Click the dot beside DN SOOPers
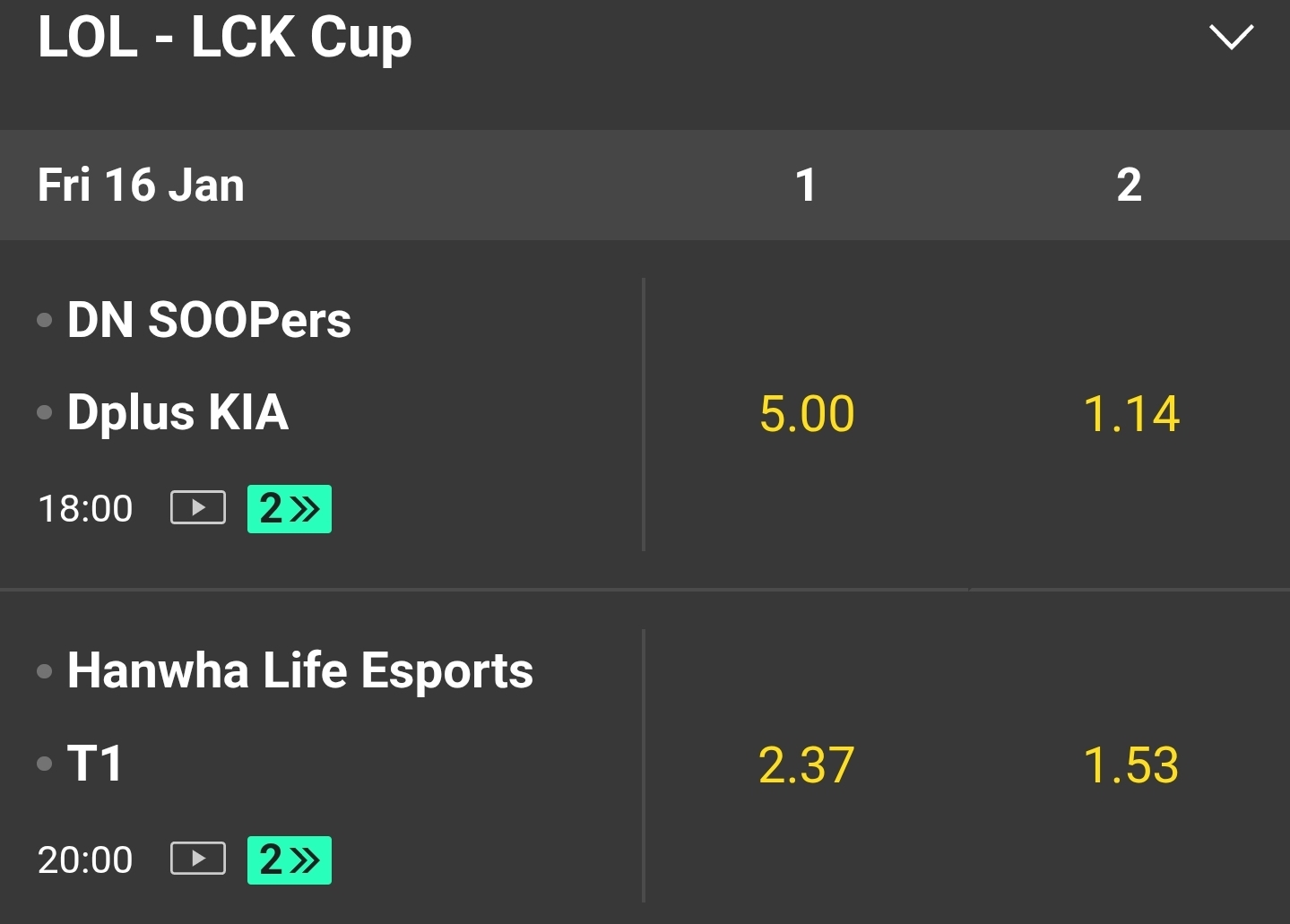Viewport: 1290px width, 924px height. 45,320
